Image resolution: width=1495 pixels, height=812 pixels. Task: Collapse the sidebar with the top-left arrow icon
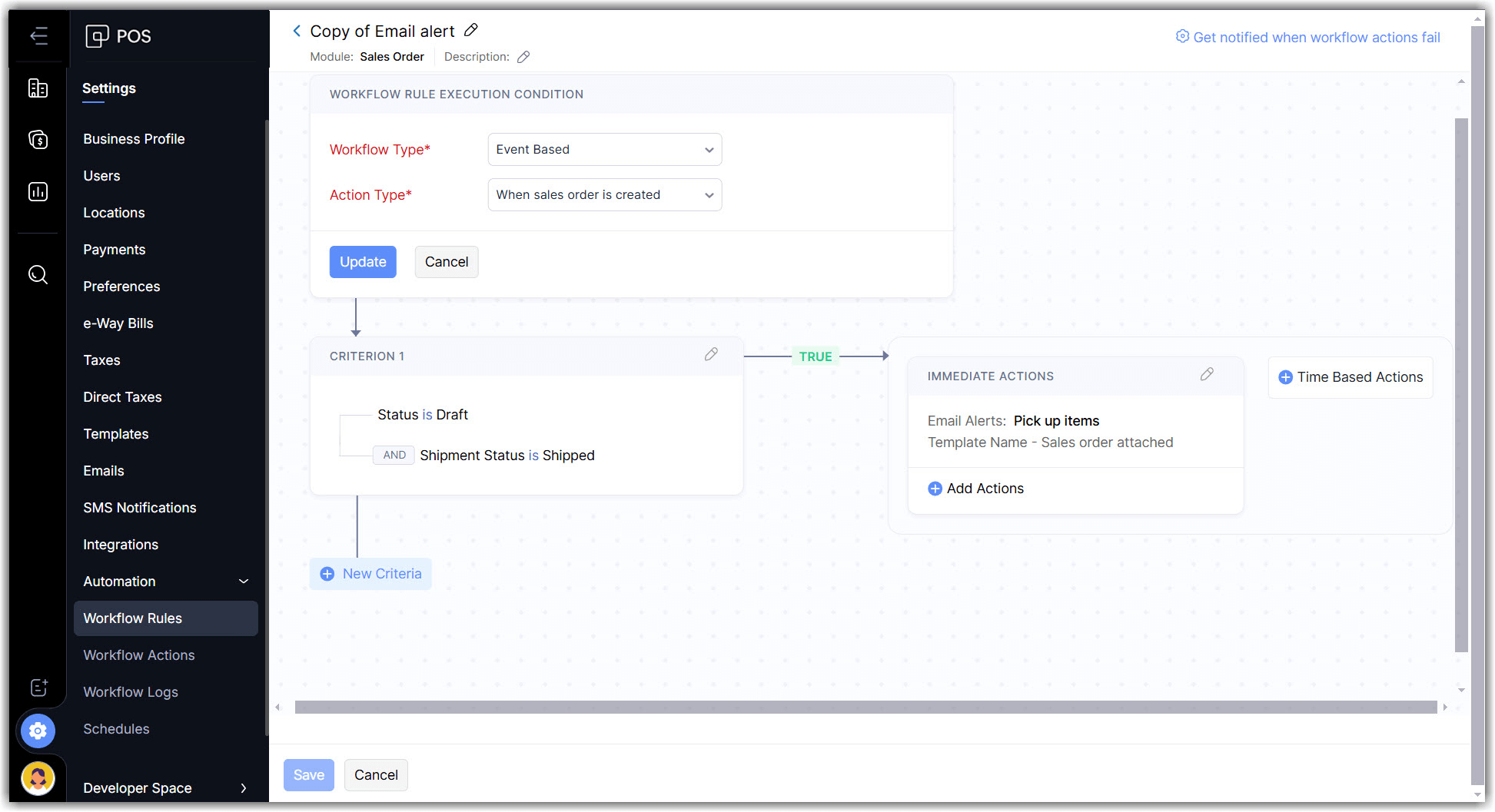[38, 35]
